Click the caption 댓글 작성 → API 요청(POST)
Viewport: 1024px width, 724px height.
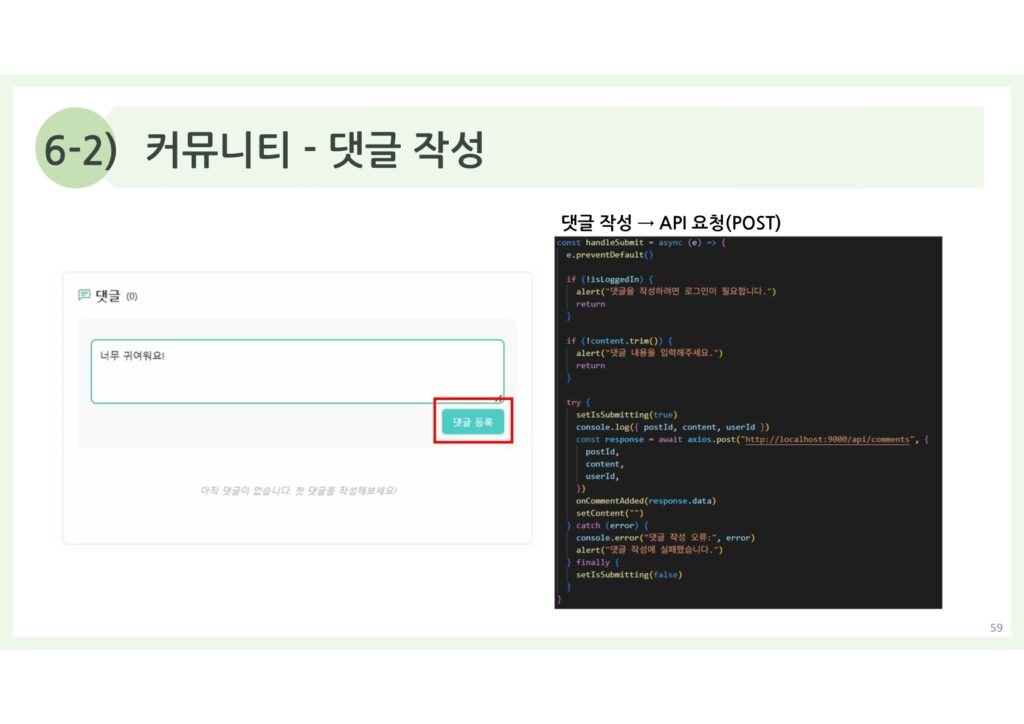pyautogui.click(x=671, y=223)
